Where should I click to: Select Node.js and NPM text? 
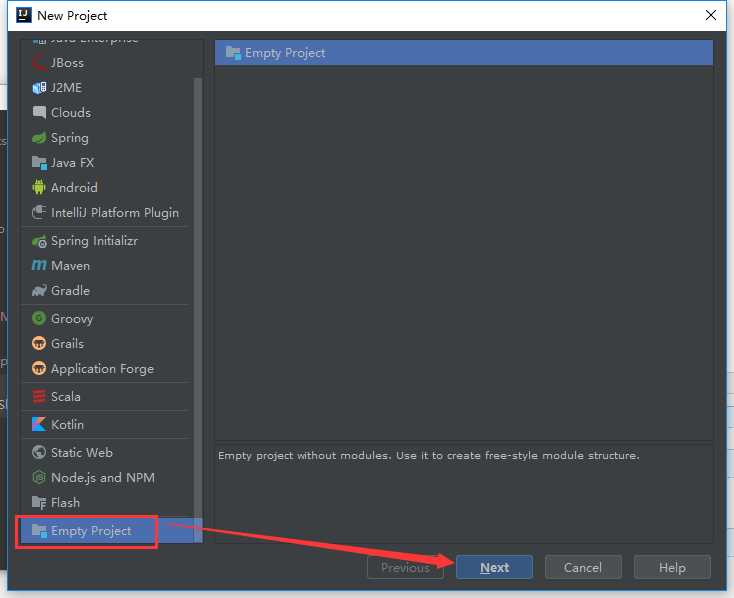103,478
